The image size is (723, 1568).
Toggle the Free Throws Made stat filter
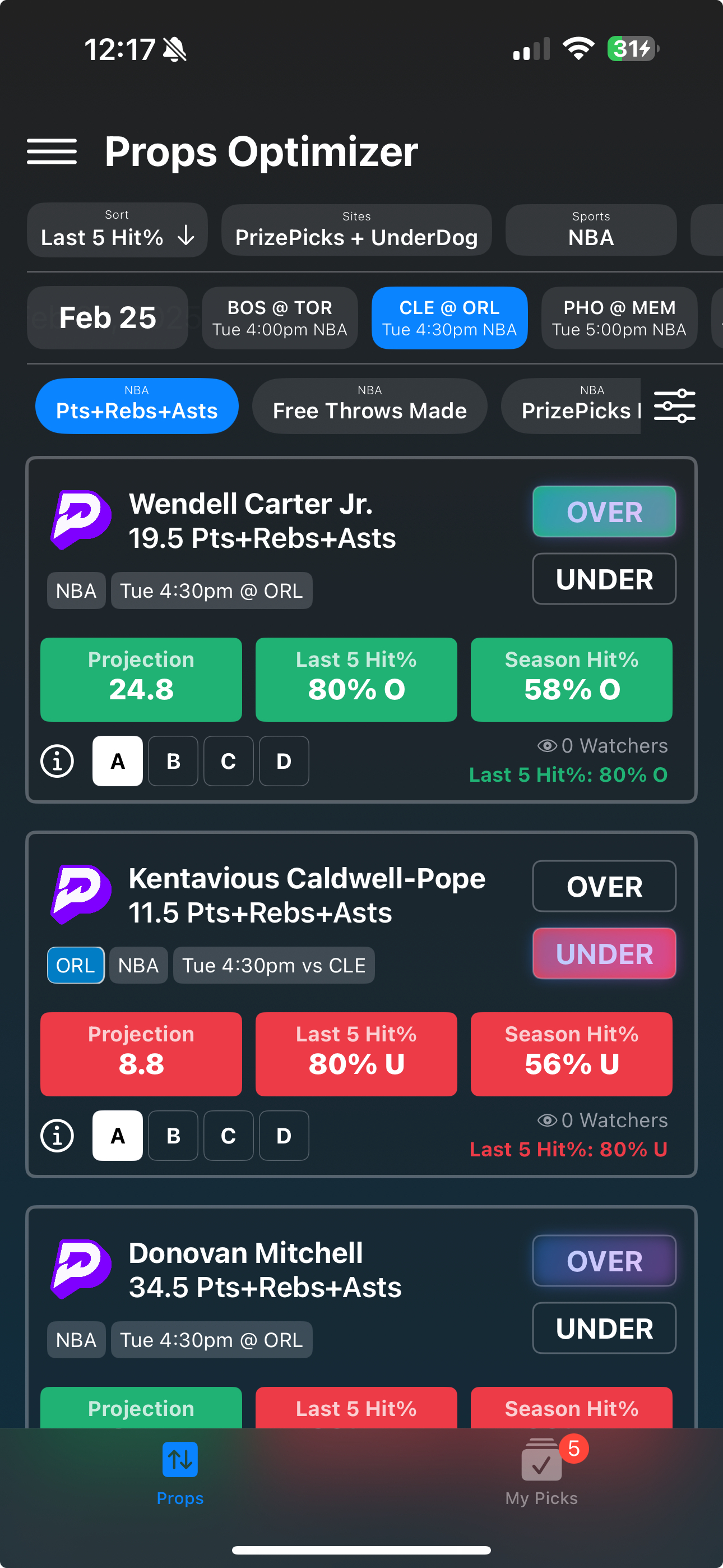369,405
